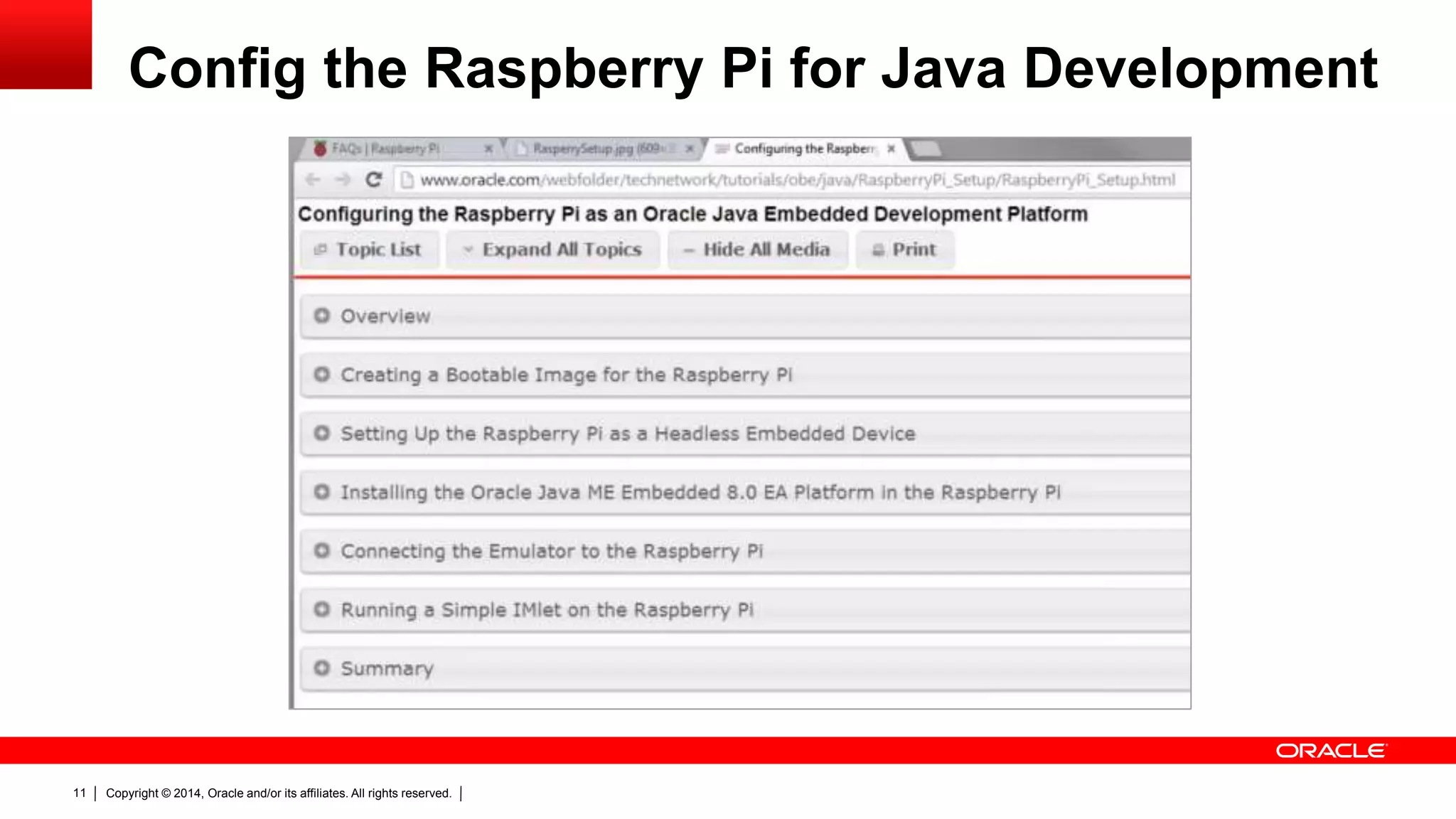Expand Running a Simple IMlet topic

coord(745,610)
